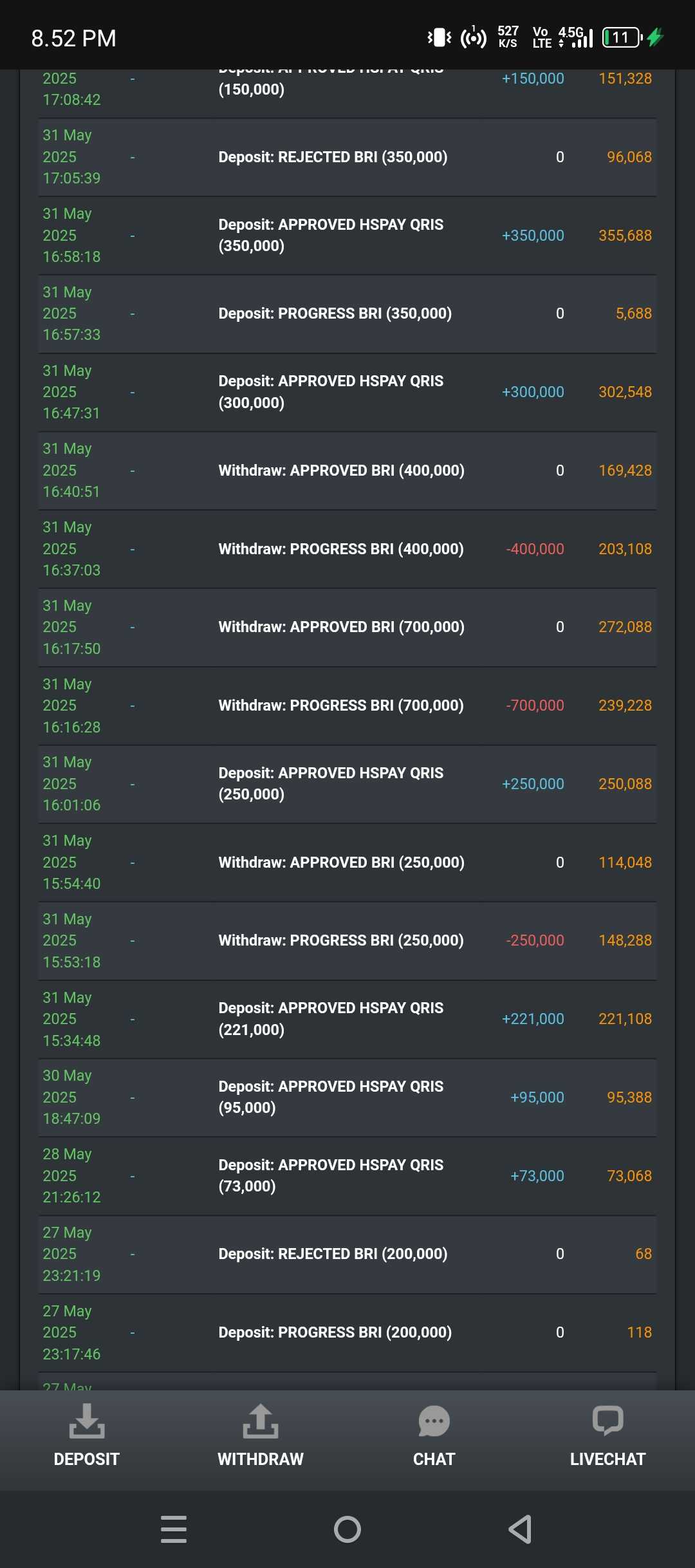Tap the vibrate mode status icon
The height and width of the screenshot is (1568, 695).
click(440, 38)
